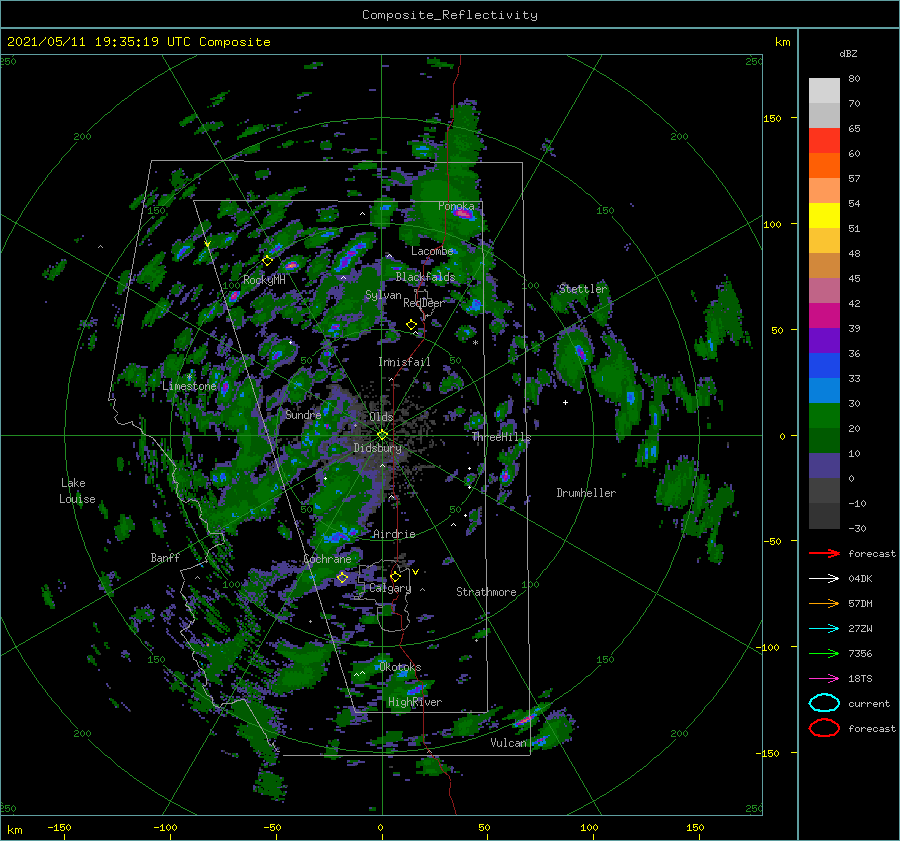Image resolution: width=900 pixels, height=841 pixels.
Task: Click the 33 dBZ royal blue swatch
Action: [824, 365]
